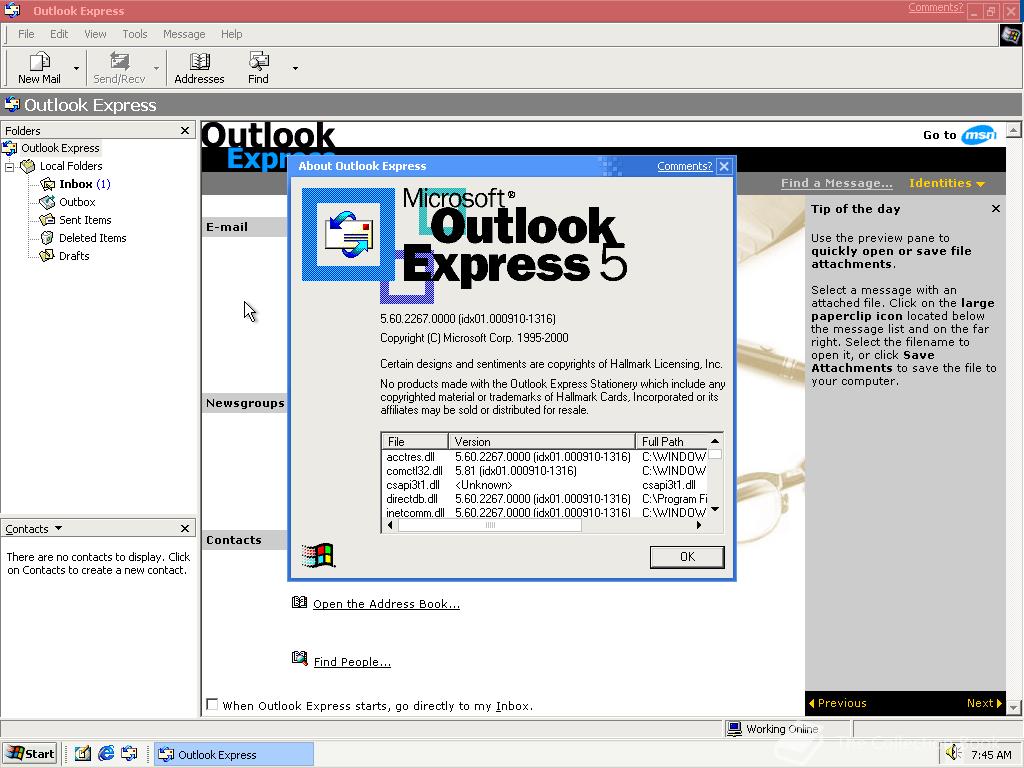Click the Find People icon

(x=299, y=658)
